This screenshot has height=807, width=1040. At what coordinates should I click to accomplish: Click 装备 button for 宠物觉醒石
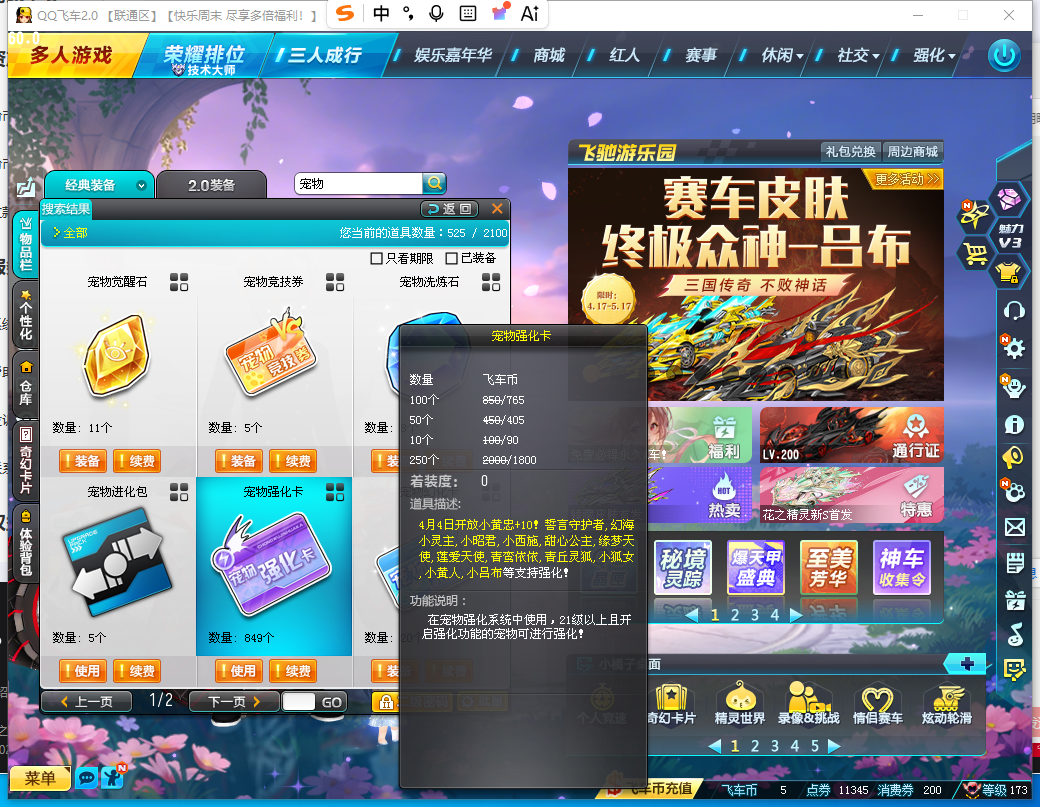coord(82,461)
